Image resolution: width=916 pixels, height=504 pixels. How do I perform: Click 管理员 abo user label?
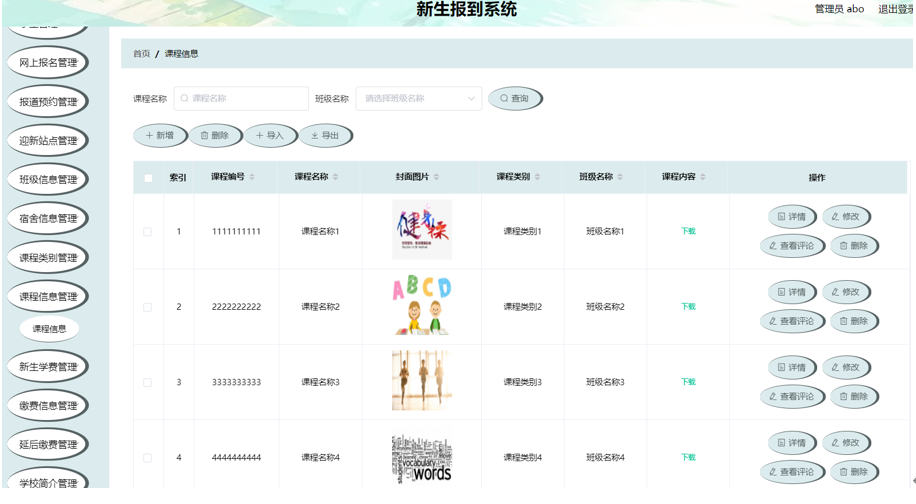pyautogui.click(x=839, y=9)
